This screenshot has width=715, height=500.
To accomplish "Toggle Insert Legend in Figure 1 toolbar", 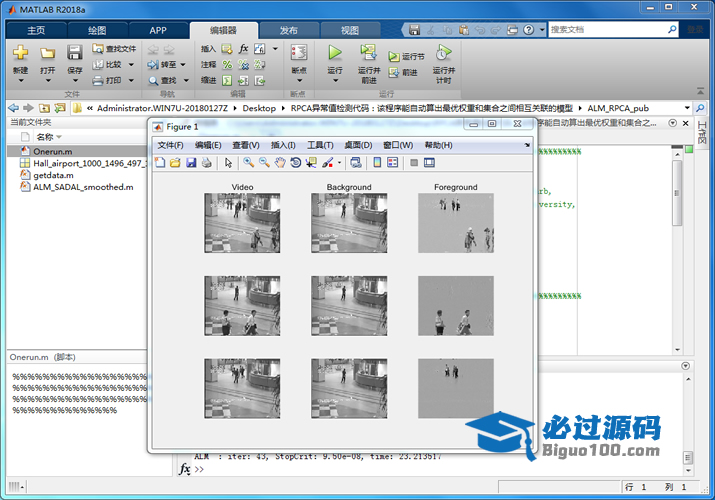I will pyautogui.click(x=393, y=163).
